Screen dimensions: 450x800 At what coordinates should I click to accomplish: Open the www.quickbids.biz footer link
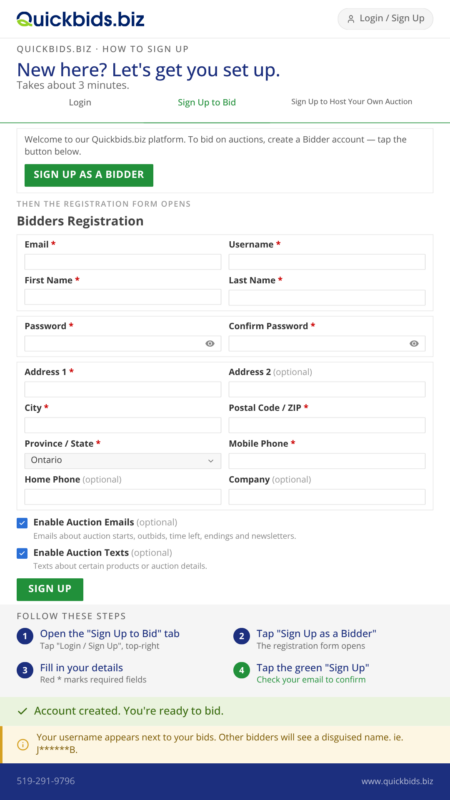pos(397,781)
